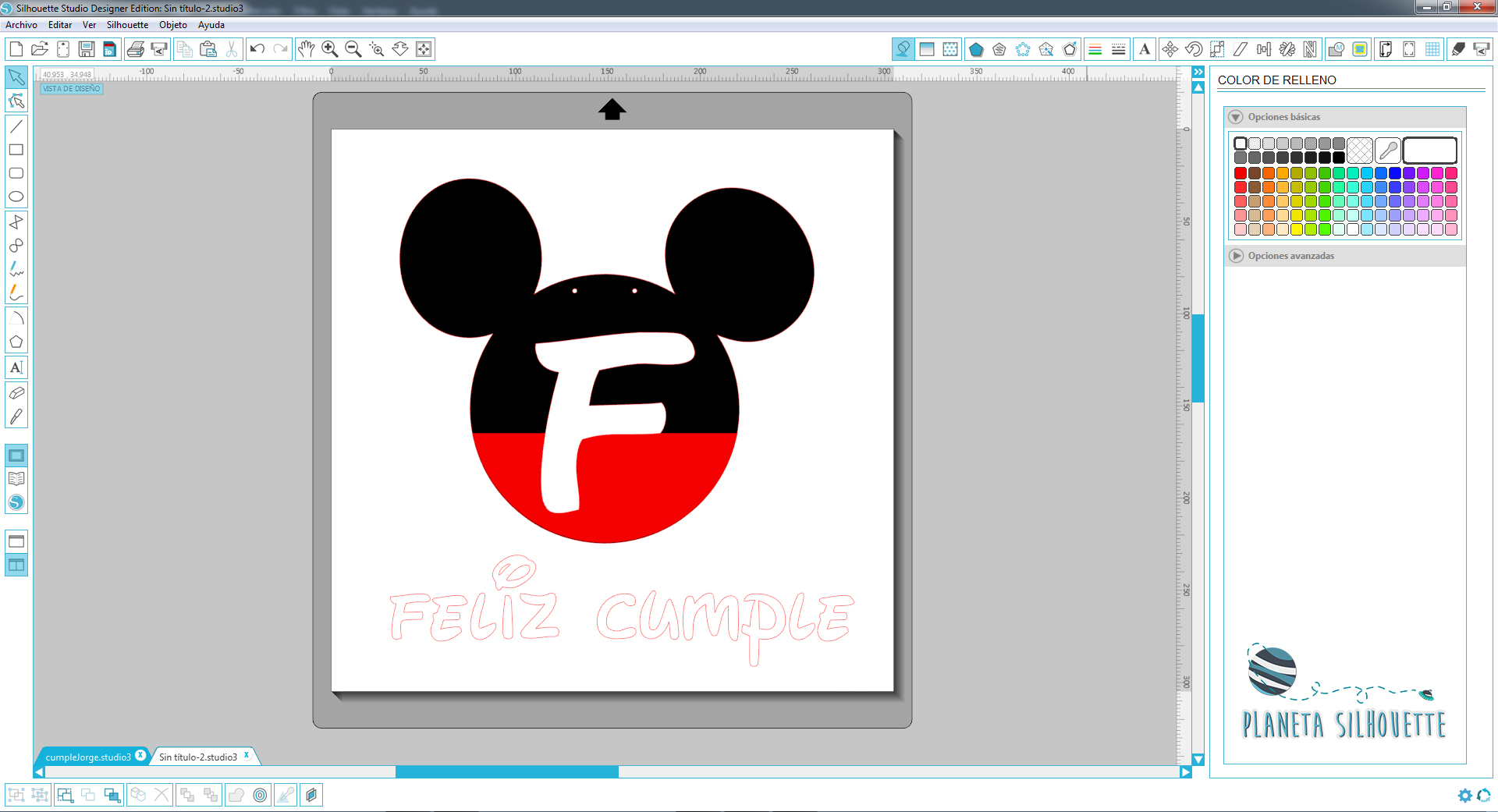The height and width of the screenshot is (812, 1498).
Task: Open the Fill Color panel icon
Action: [x=903, y=49]
